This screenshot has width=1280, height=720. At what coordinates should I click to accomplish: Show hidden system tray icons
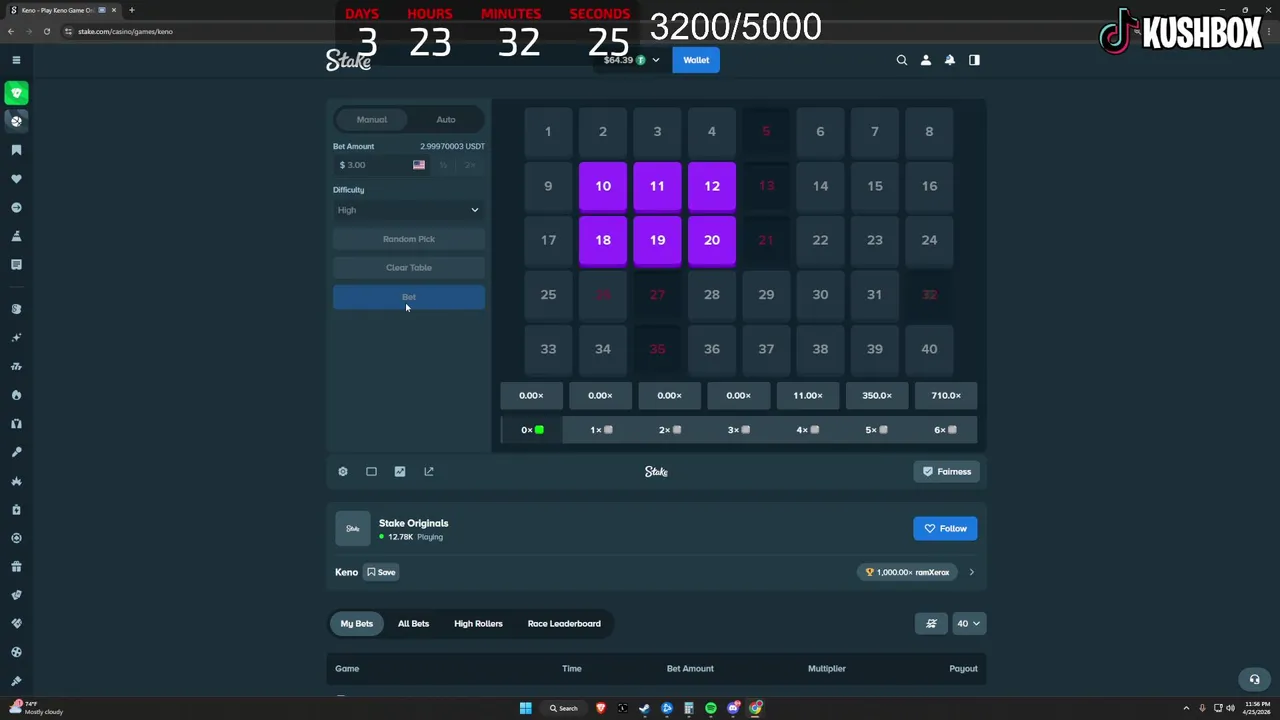click(x=1186, y=708)
